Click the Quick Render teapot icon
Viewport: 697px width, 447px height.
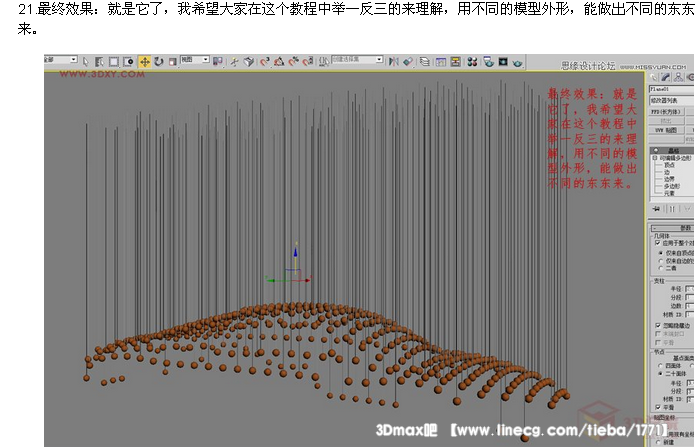click(x=517, y=62)
